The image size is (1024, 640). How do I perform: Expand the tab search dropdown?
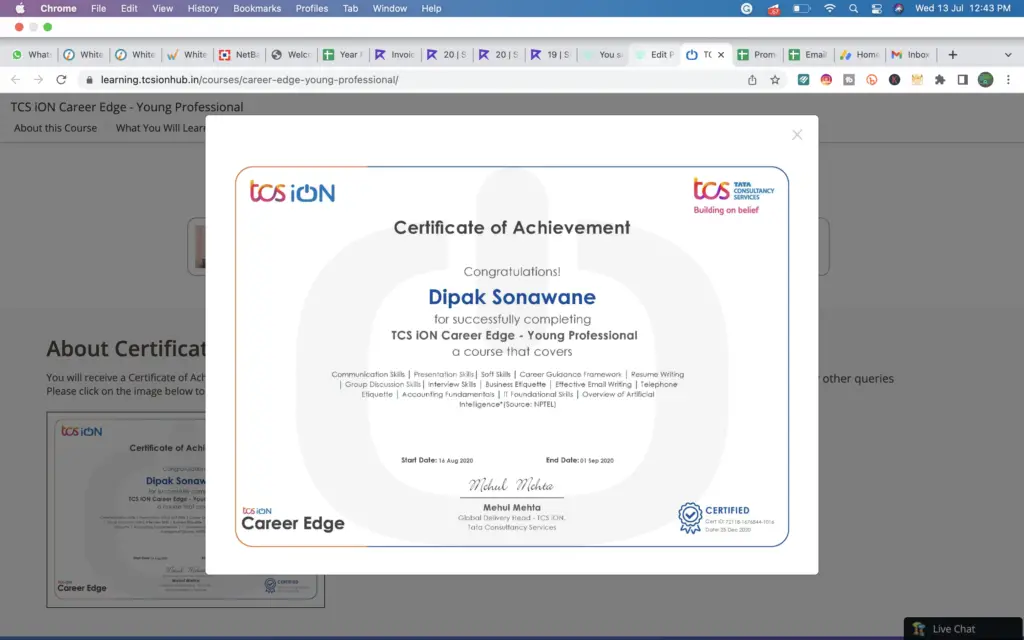pyautogui.click(x=1008, y=55)
